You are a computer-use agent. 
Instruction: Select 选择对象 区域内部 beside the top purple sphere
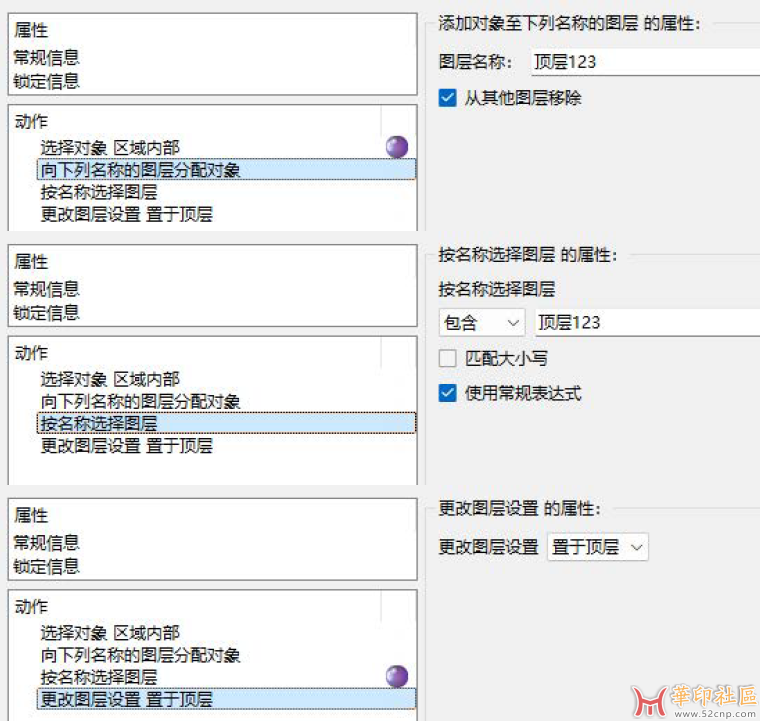(x=110, y=148)
